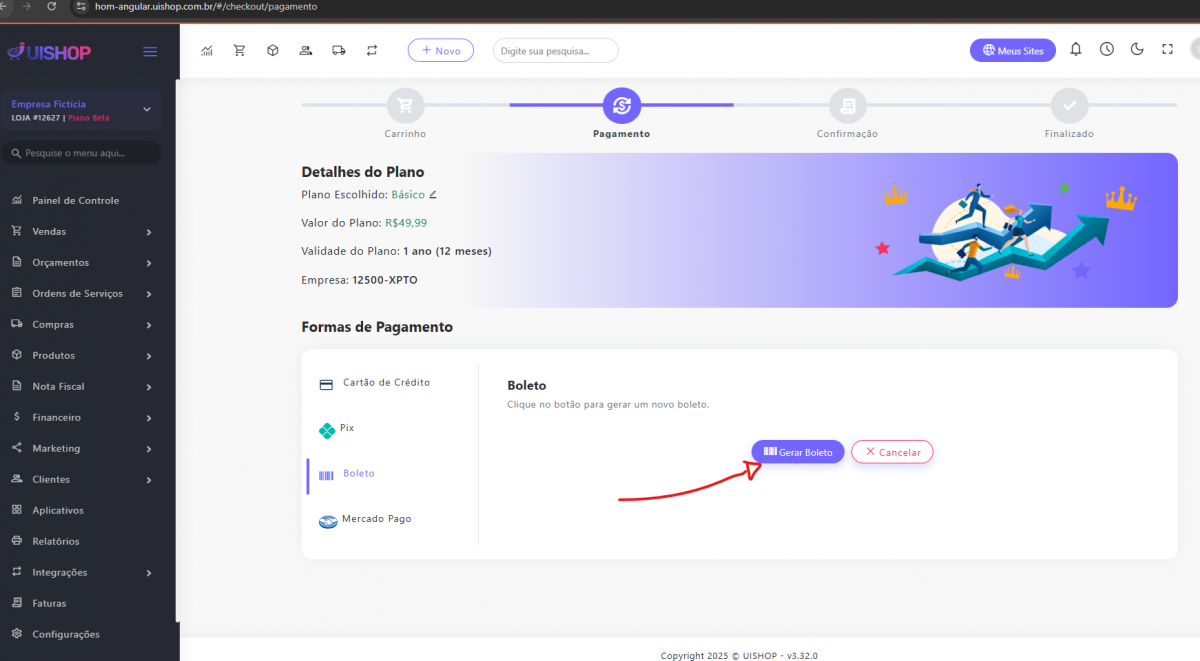Click the clock history icon

1107,49
